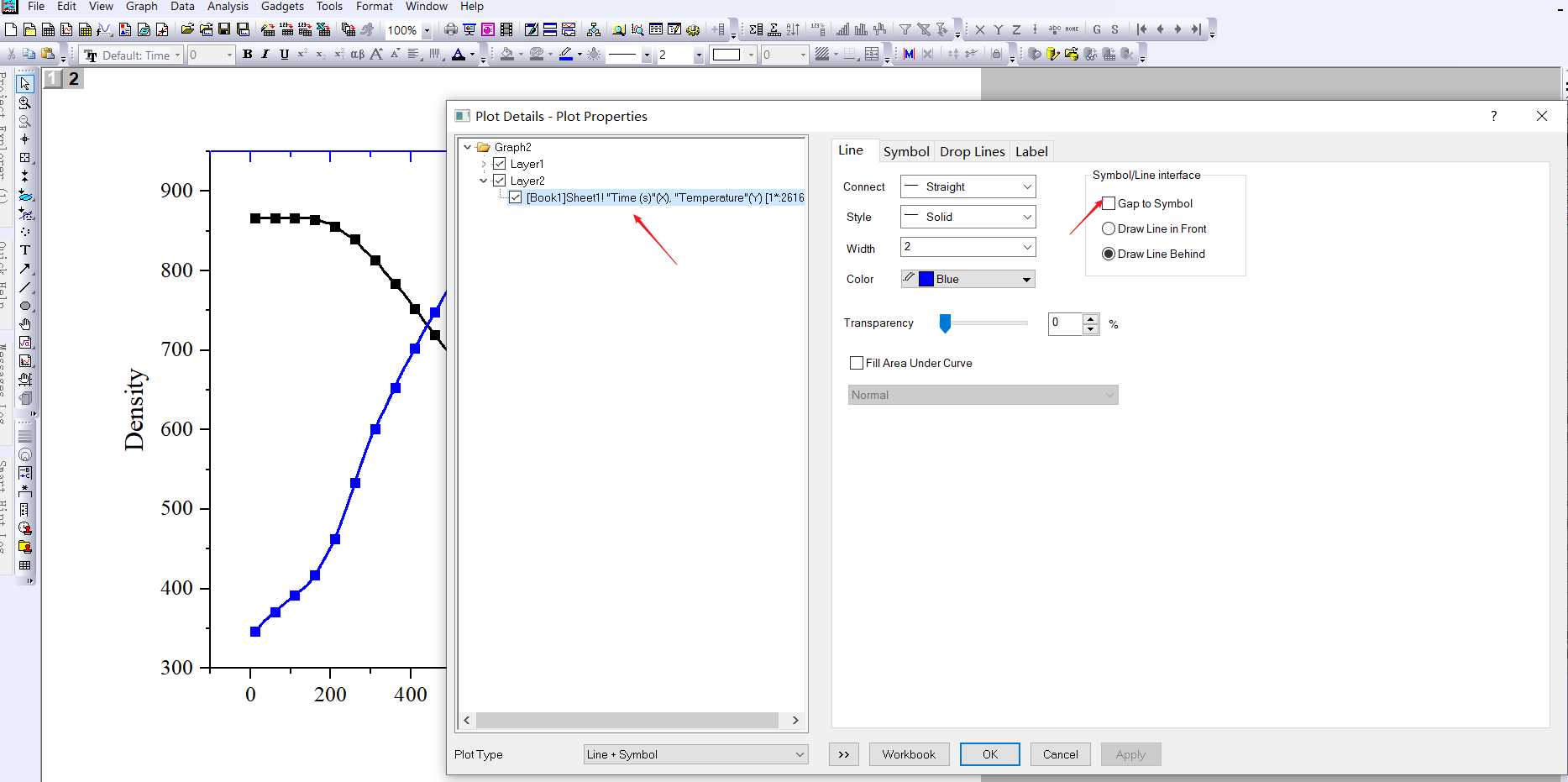Open the 100% zoom level dropdown
The height and width of the screenshot is (782, 1568).
click(x=426, y=30)
